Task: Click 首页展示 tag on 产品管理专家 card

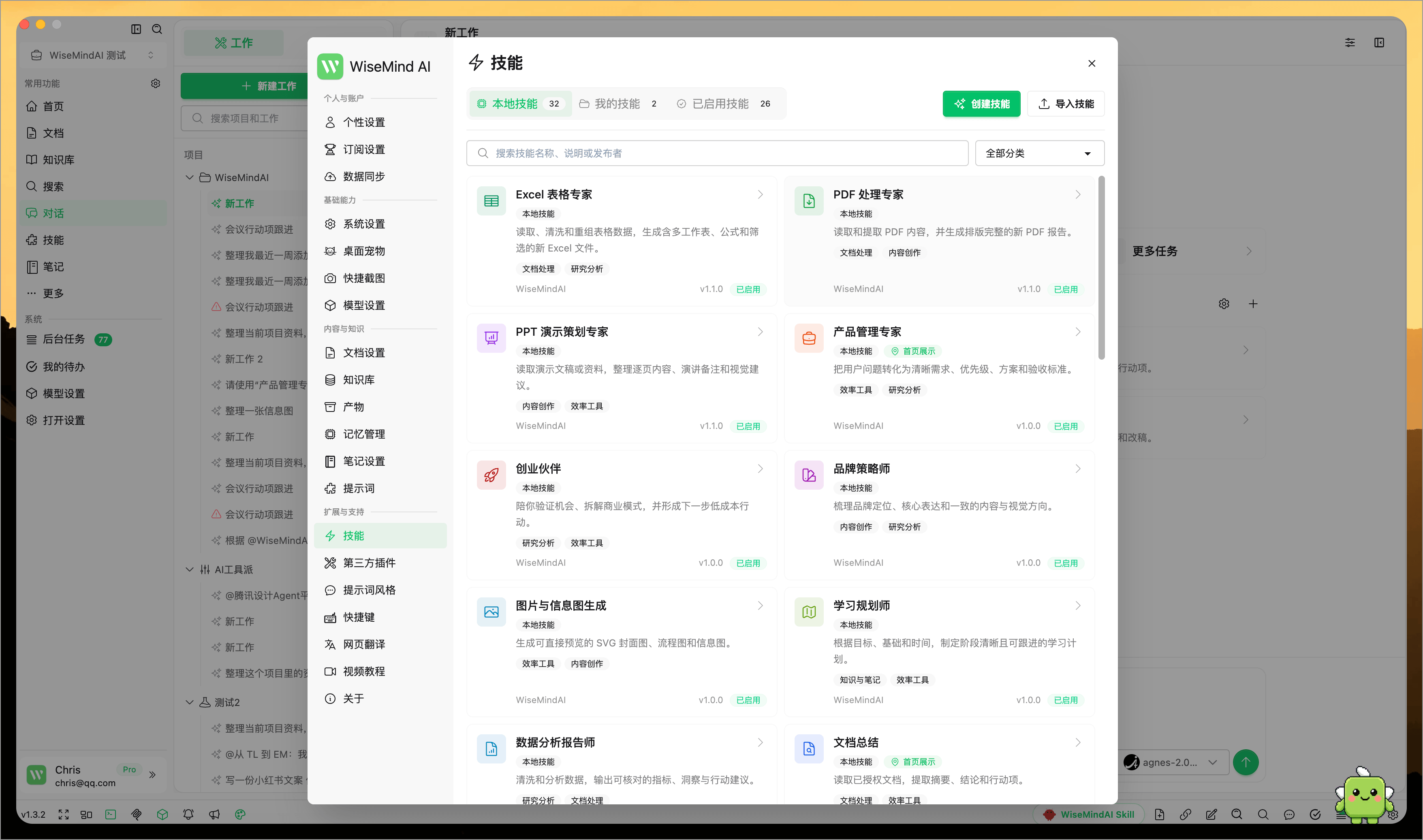Action: tap(913, 351)
